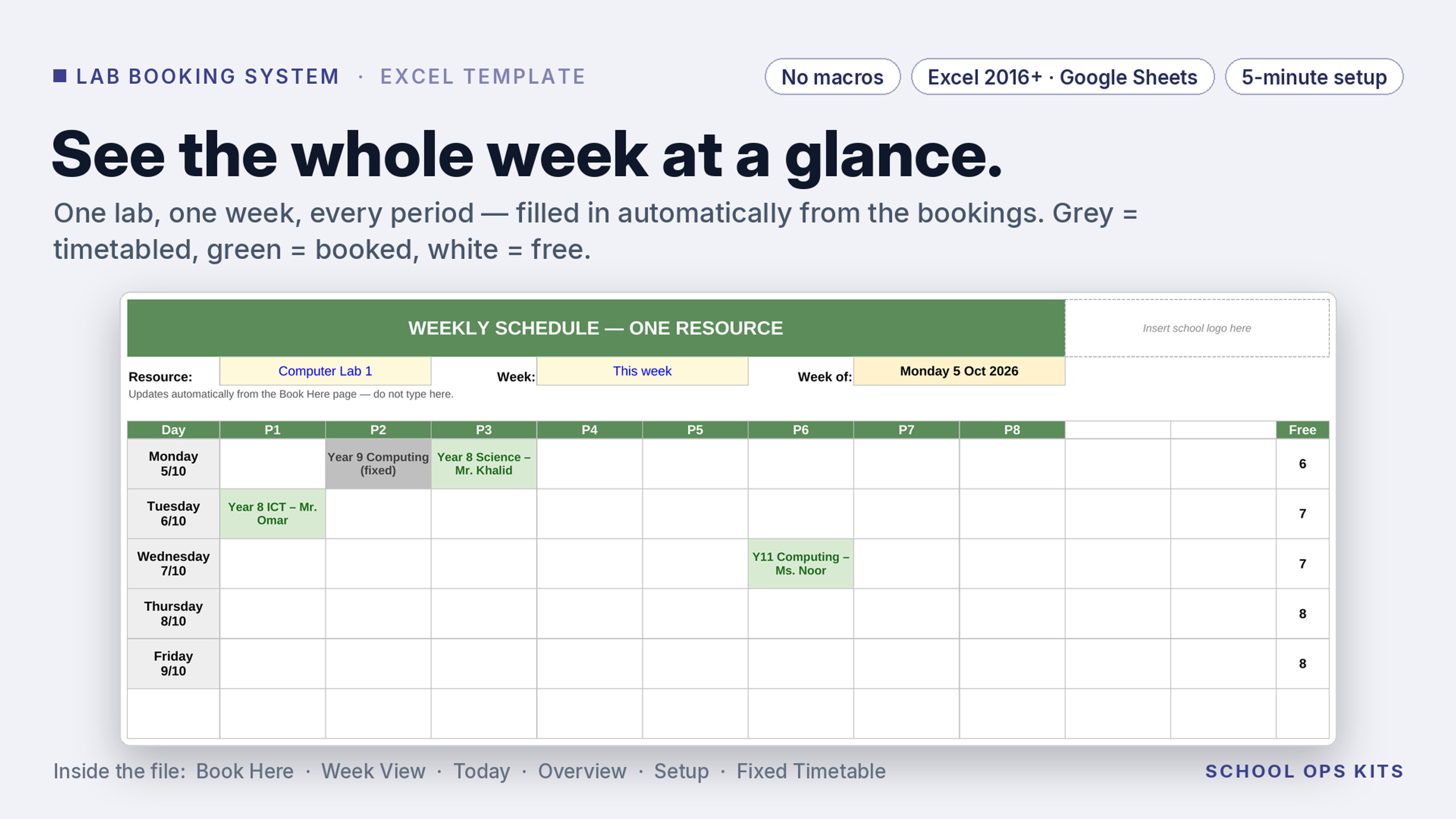This screenshot has height=819, width=1456.
Task: Select the Monday 5/10 row label
Action: pyautogui.click(x=173, y=464)
